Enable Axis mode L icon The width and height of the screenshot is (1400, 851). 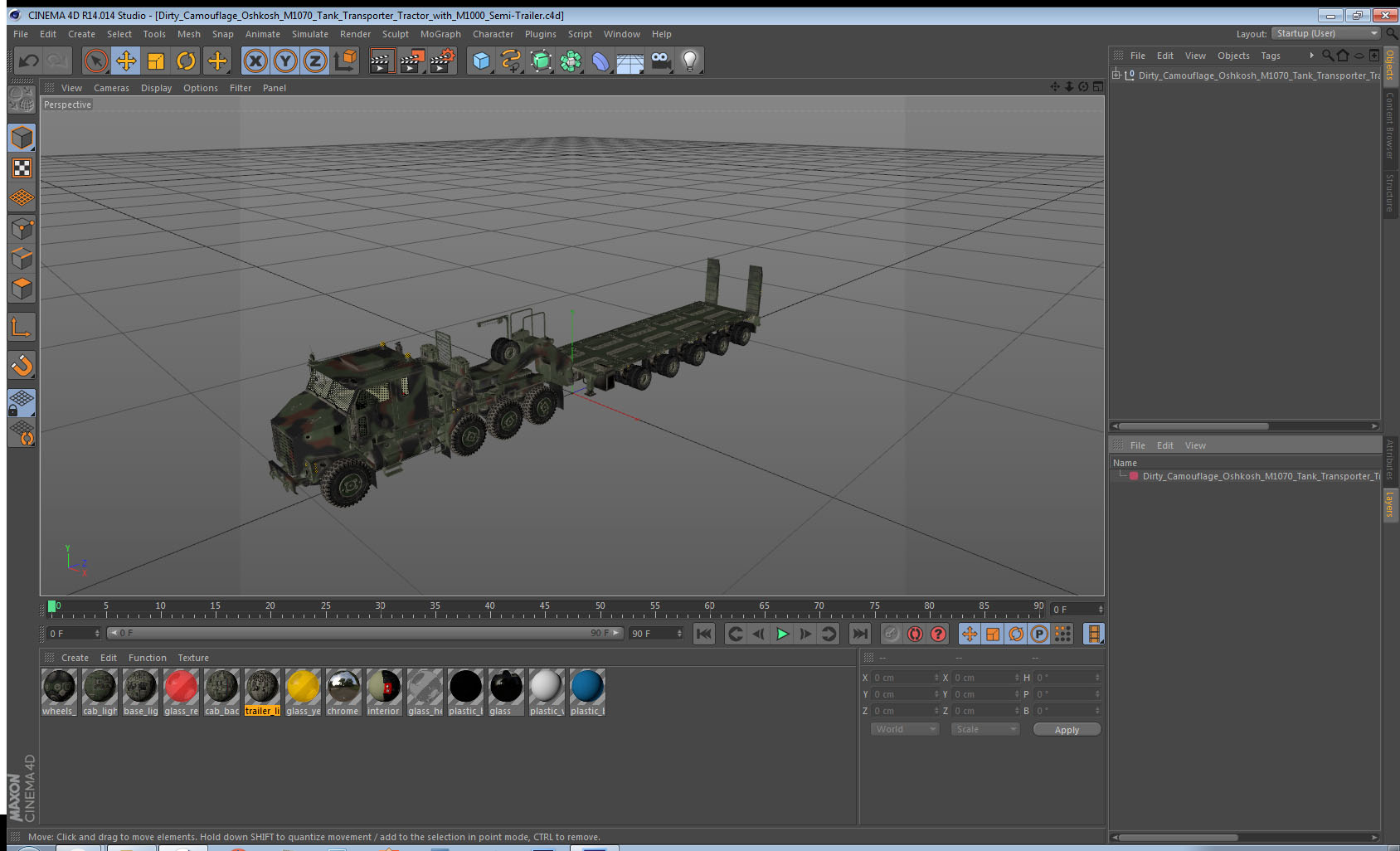point(22,328)
